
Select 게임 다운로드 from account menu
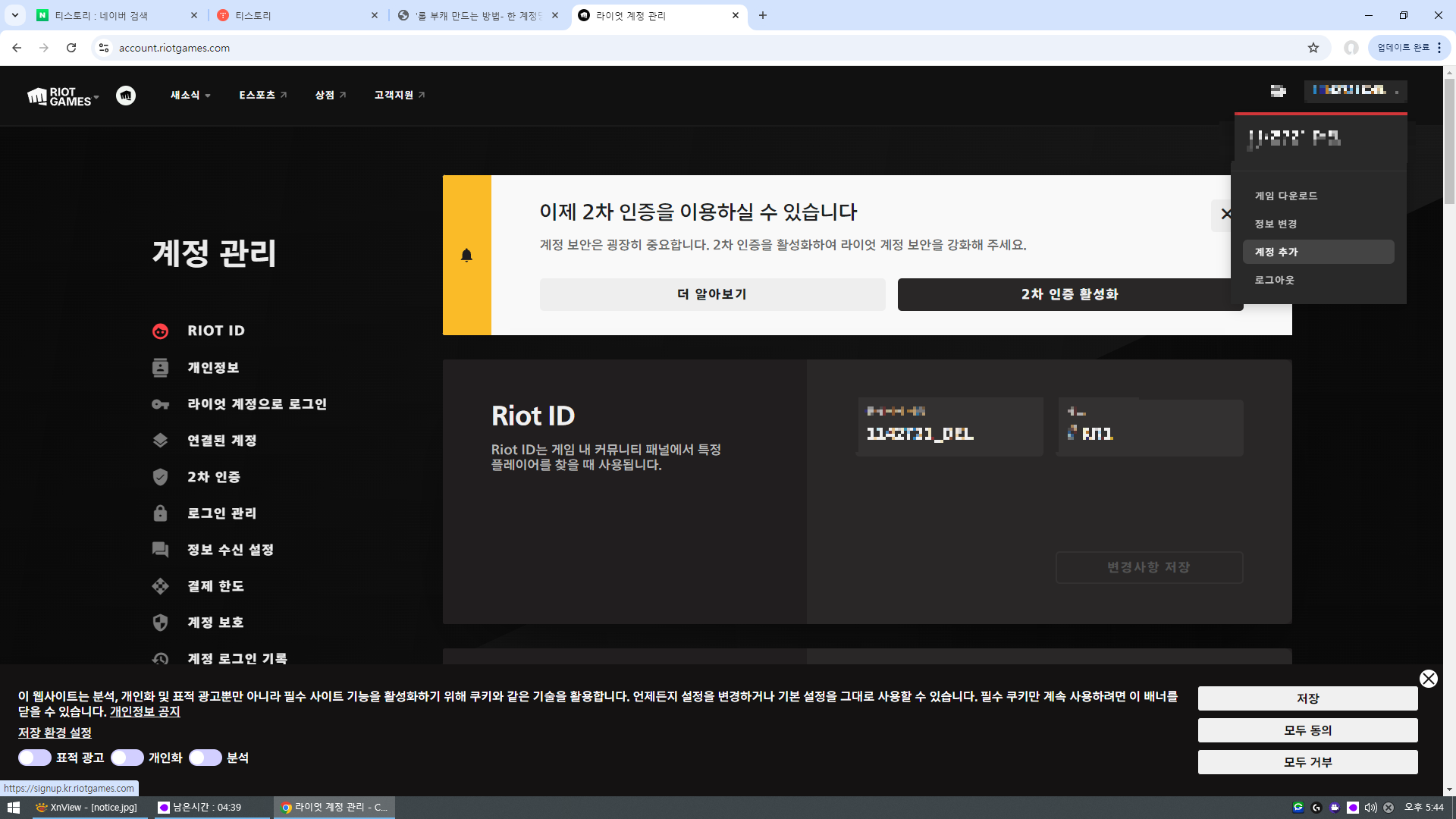tap(1318, 196)
